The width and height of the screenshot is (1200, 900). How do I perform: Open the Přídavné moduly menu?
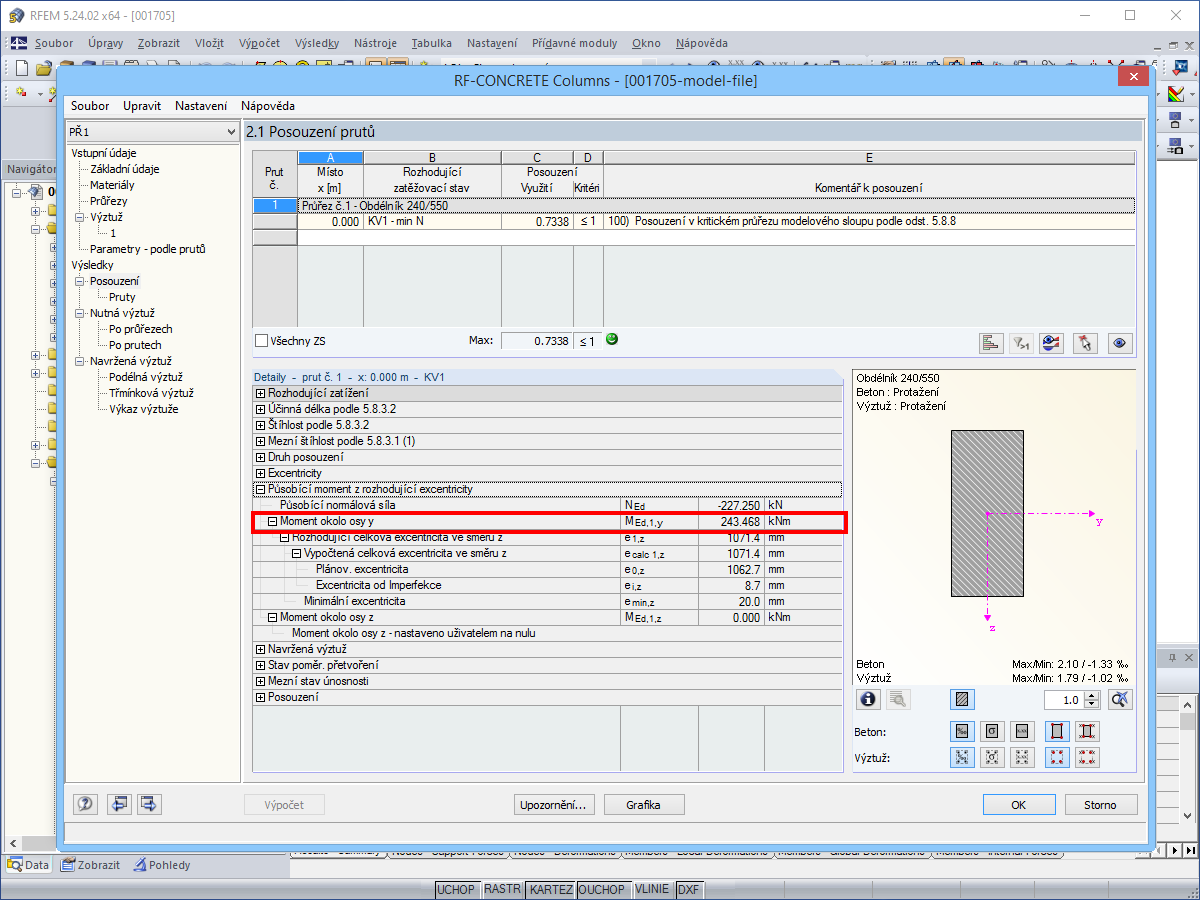tap(575, 43)
